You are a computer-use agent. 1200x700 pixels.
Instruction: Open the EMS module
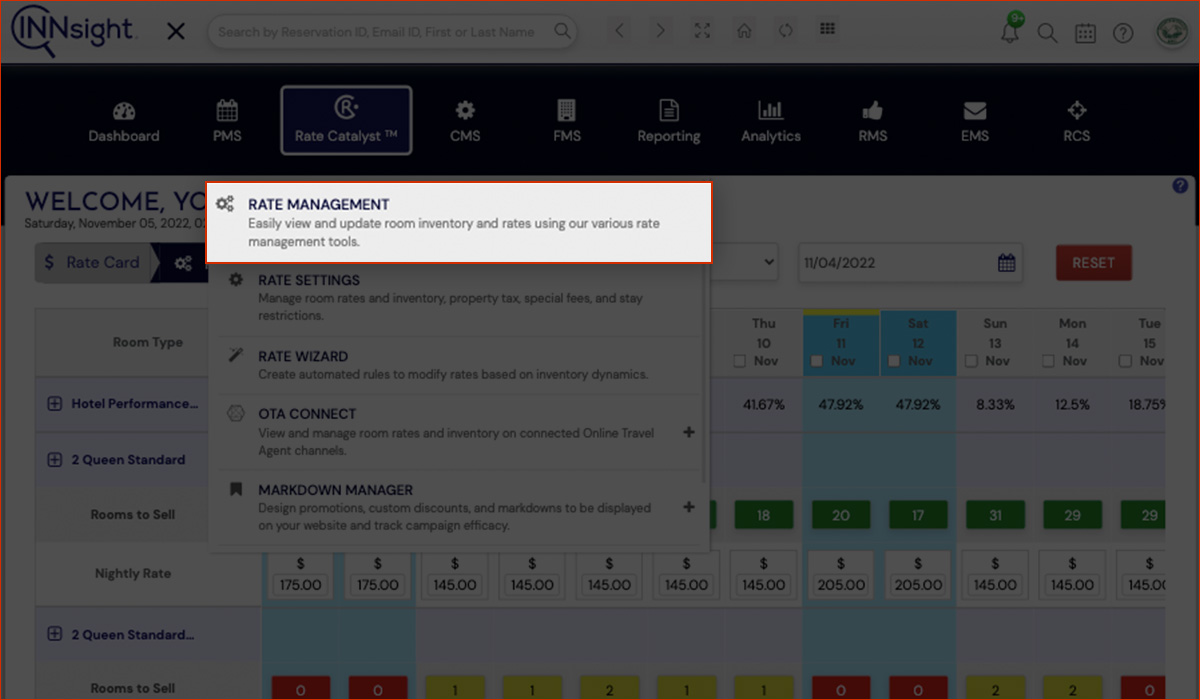pos(975,121)
